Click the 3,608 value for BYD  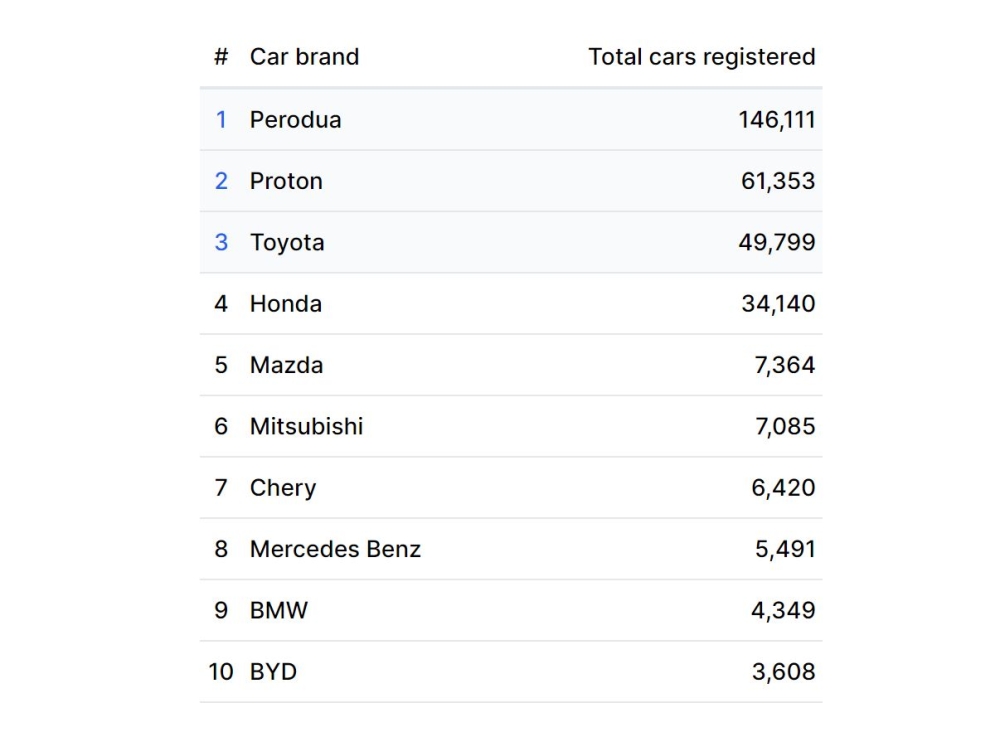pos(783,672)
